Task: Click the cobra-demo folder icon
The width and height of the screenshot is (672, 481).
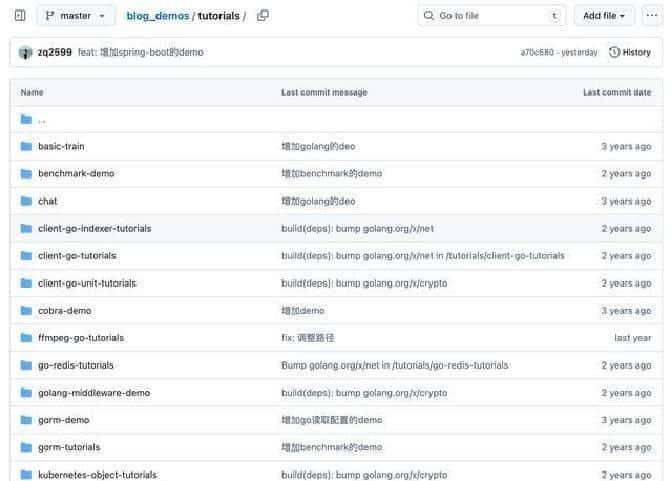Action: [27, 311]
